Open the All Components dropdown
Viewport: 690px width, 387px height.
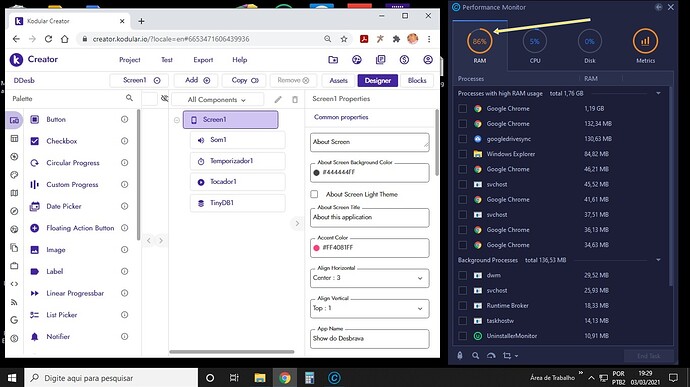217,100
